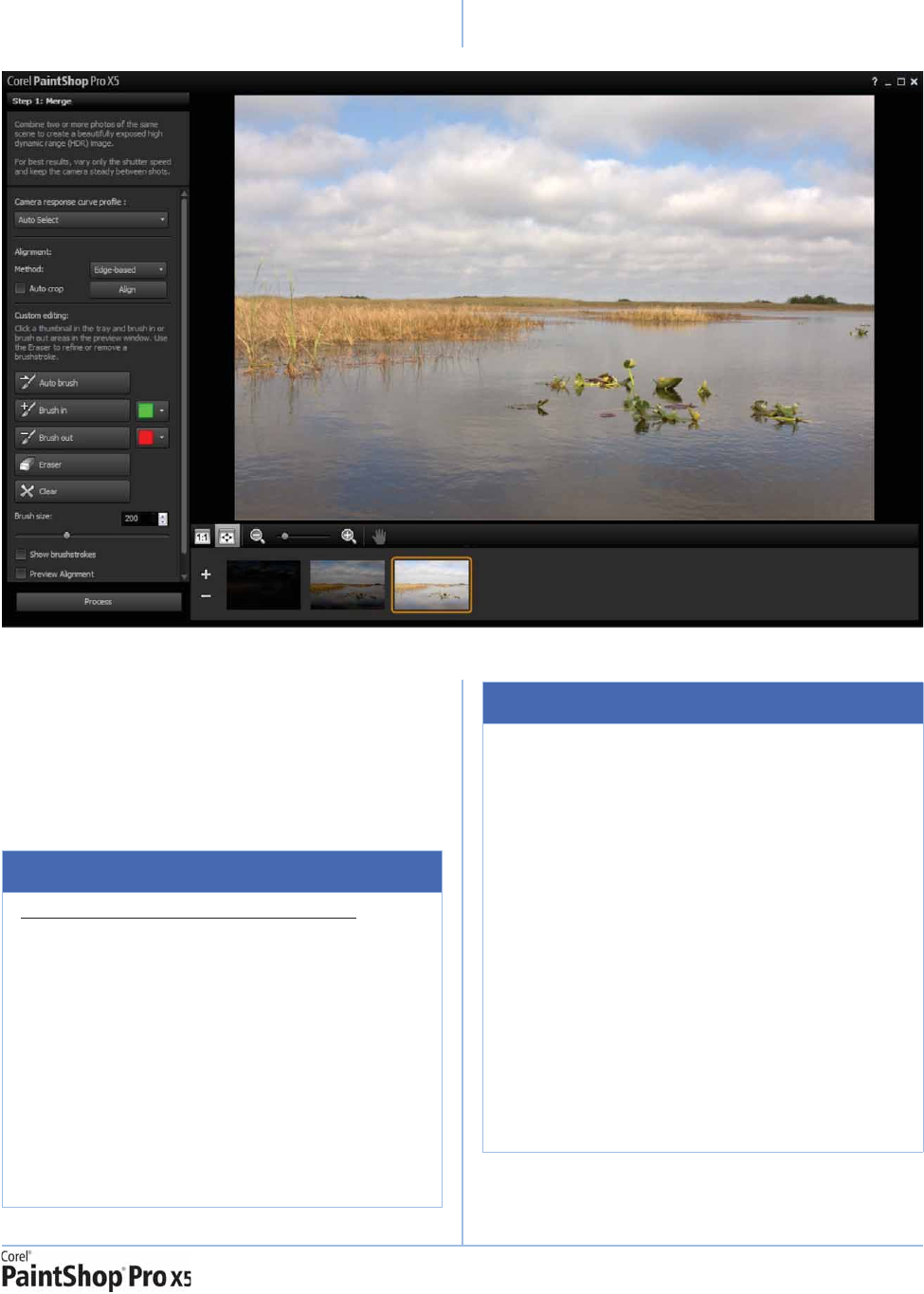This screenshot has width=924, height=1294.
Task: Clear brushstrokes with the Clear button
Action: click(72, 491)
